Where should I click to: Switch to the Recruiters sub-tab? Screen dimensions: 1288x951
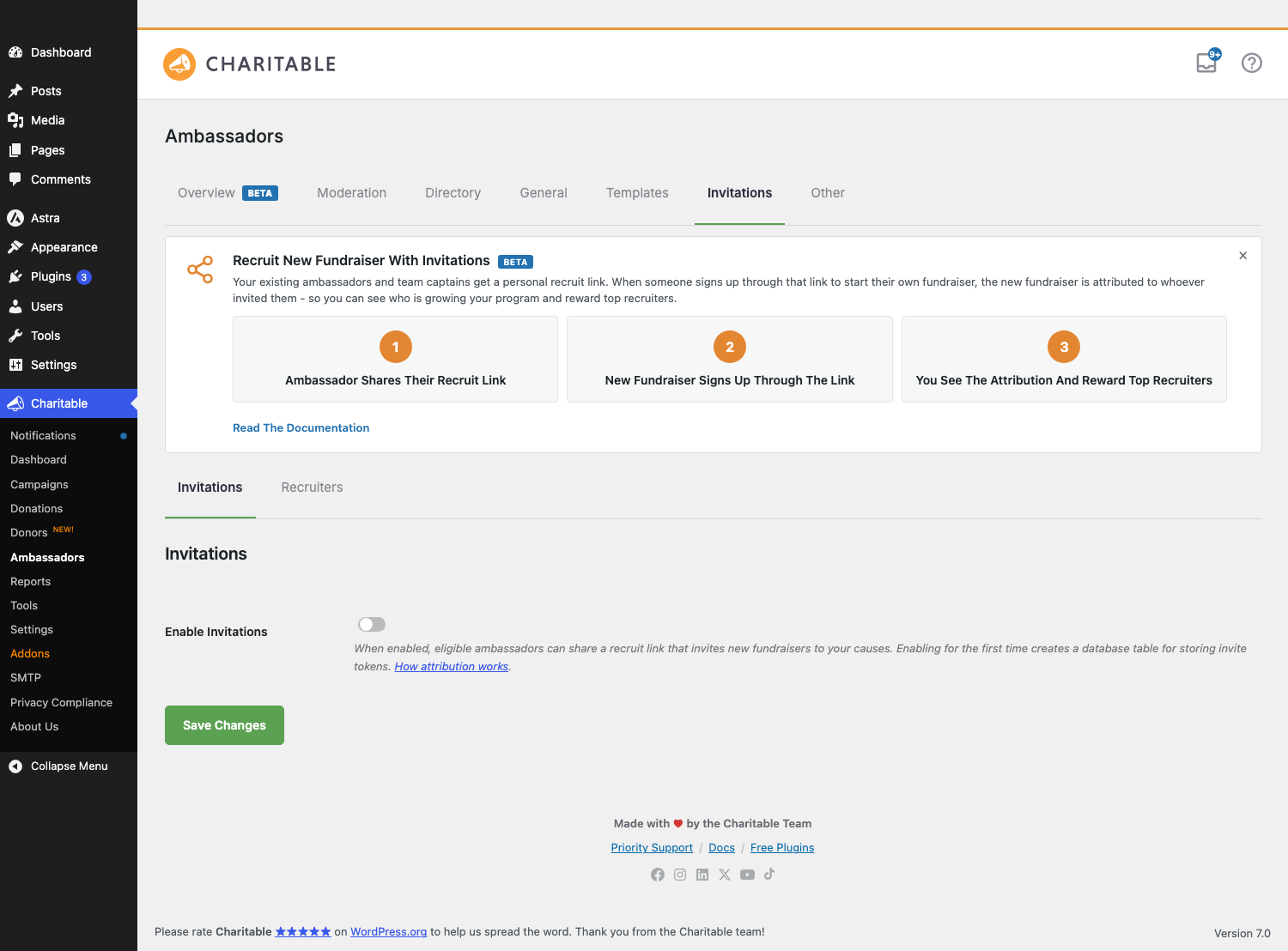(x=312, y=488)
